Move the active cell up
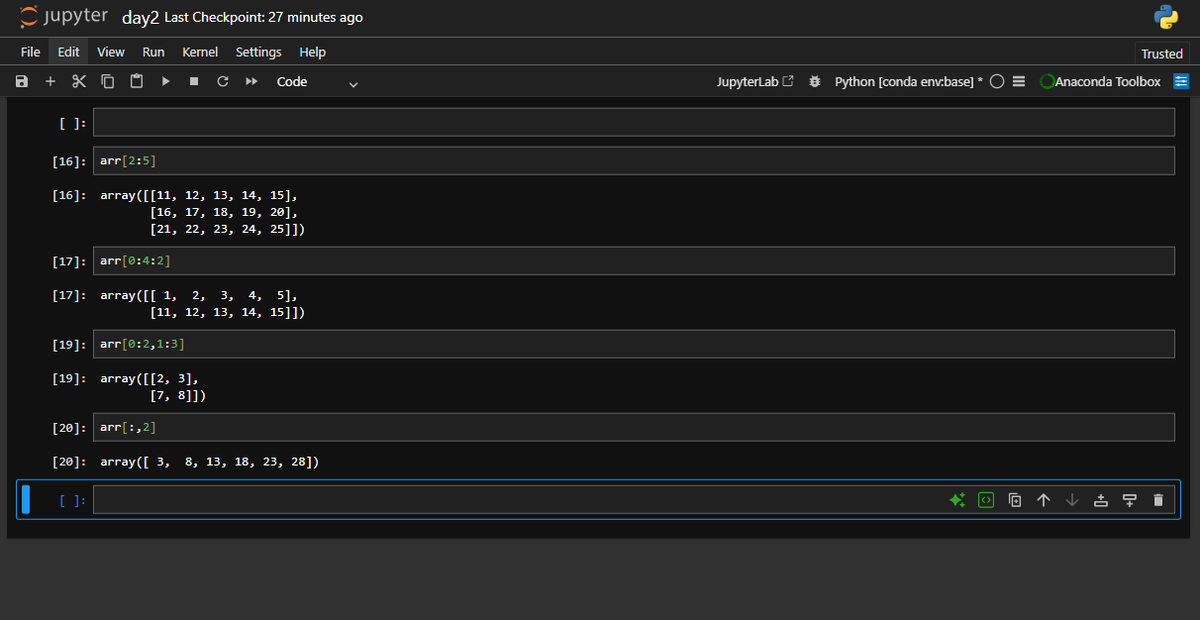 point(1043,500)
